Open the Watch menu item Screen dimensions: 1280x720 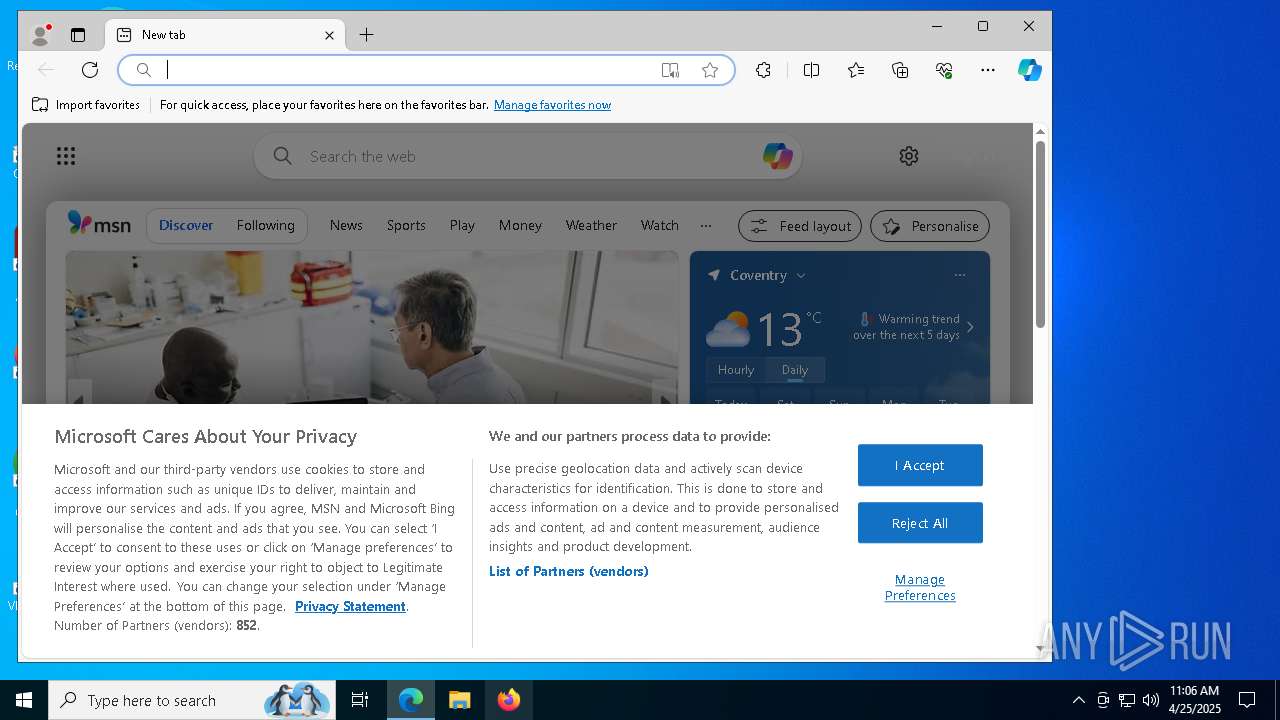click(660, 225)
